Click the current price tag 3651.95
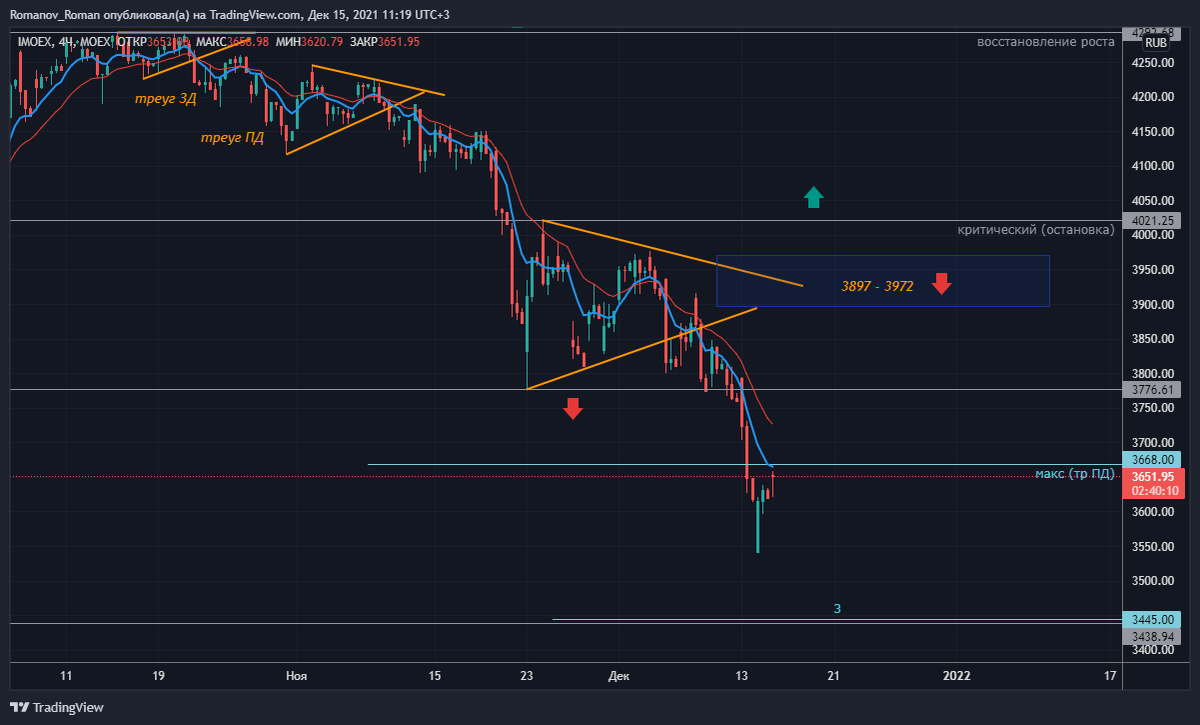 click(1152, 477)
